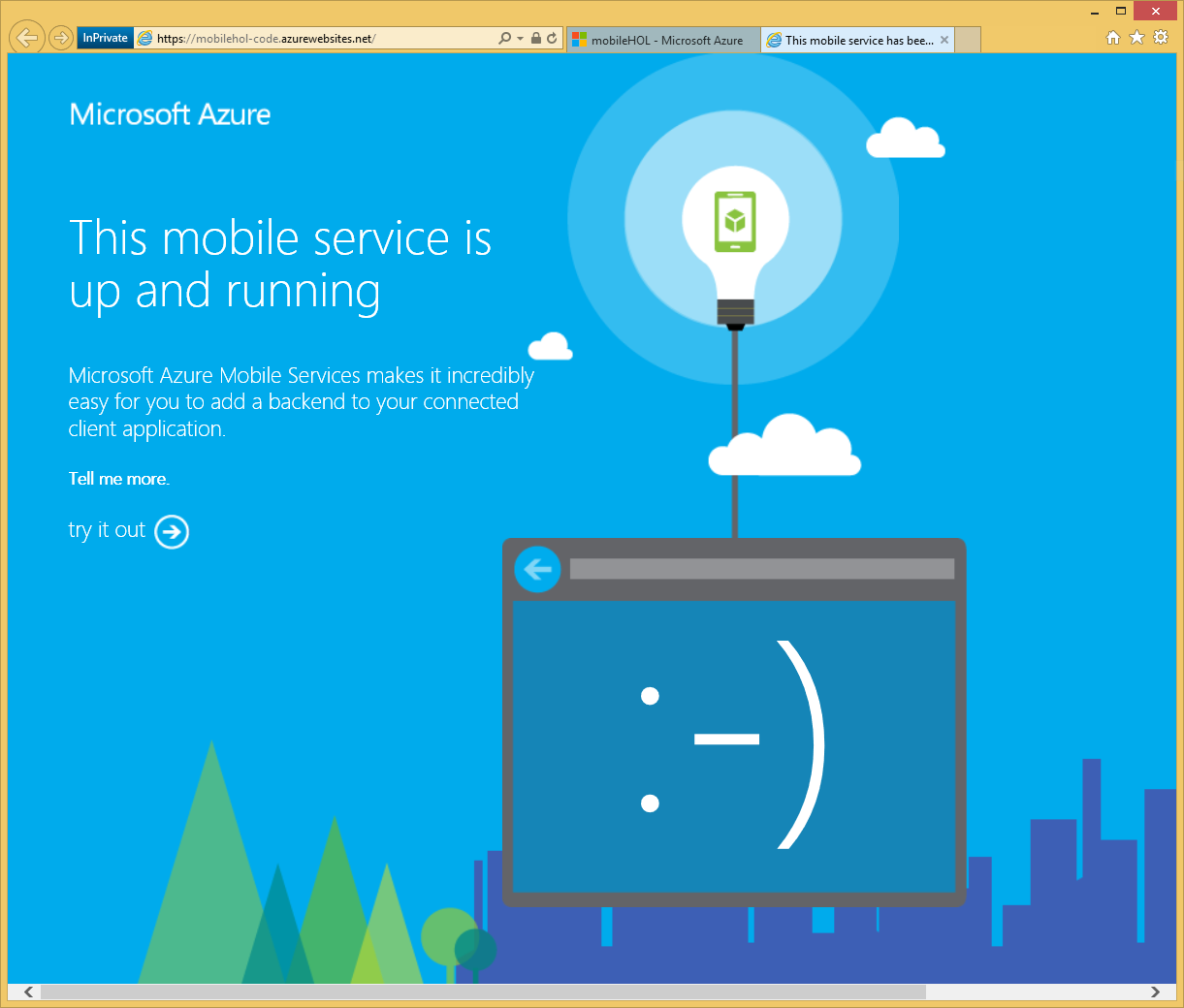The image size is (1184, 1008).
Task: Click the Internet Explorer page icon in address bar
Action: [x=145, y=39]
